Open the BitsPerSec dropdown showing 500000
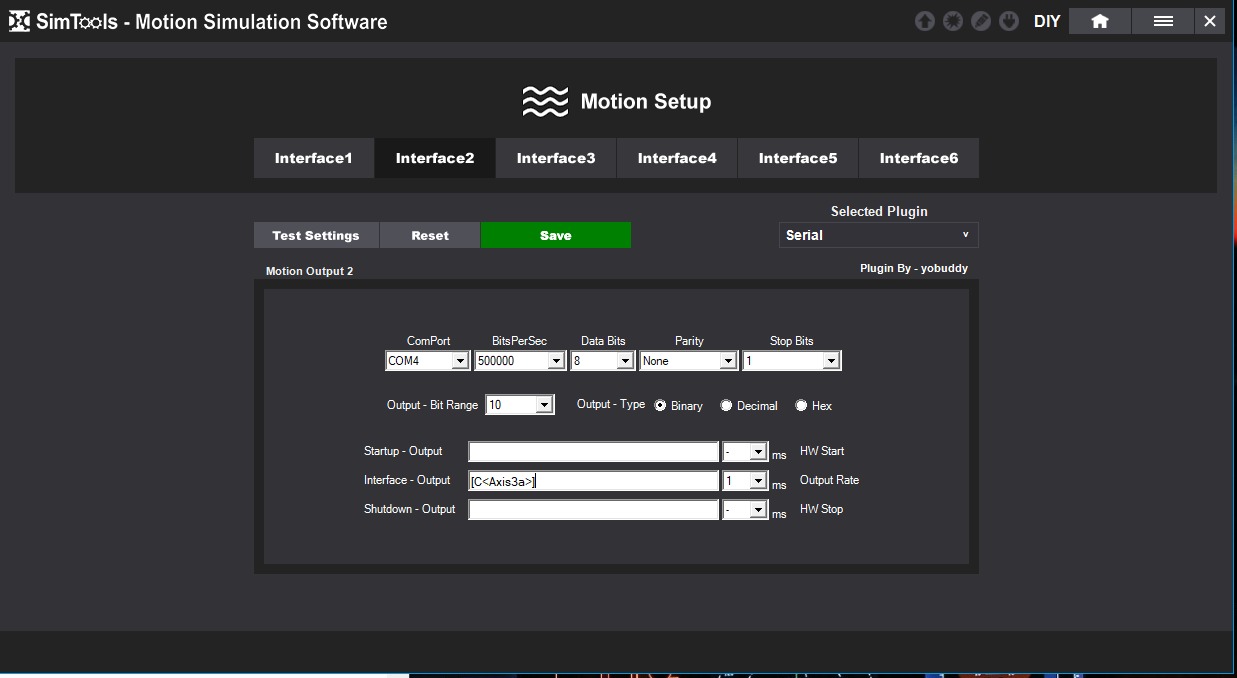Image resolution: width=1237 pixels, height=678 pixels. (520, 361)
